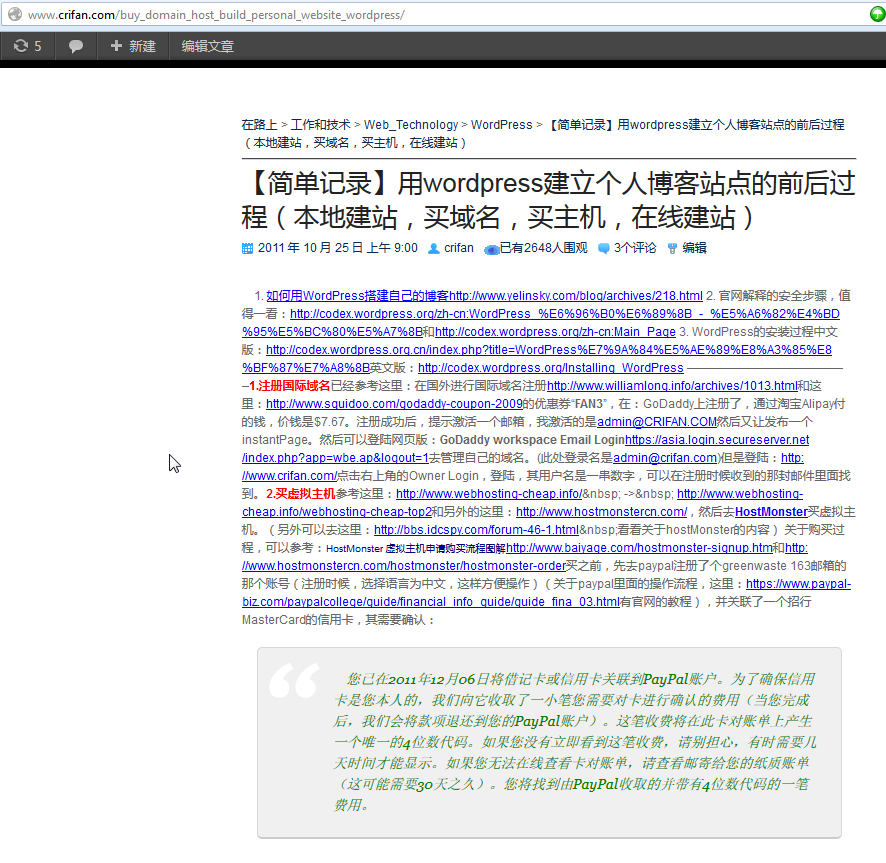Click the pin icon beside 编辑

click(x=672, y=248)
